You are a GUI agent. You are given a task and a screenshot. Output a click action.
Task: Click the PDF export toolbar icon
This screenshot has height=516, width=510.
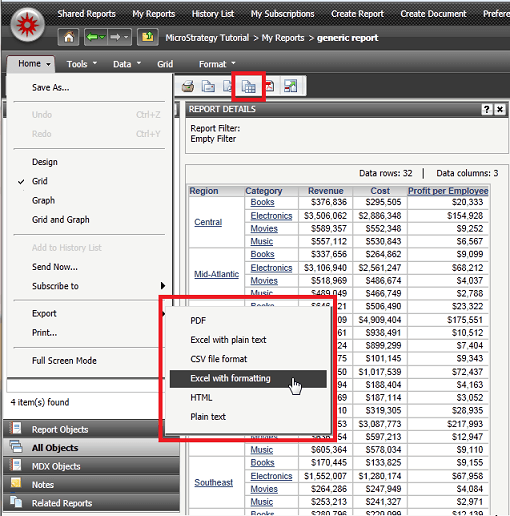coord(269,86)
